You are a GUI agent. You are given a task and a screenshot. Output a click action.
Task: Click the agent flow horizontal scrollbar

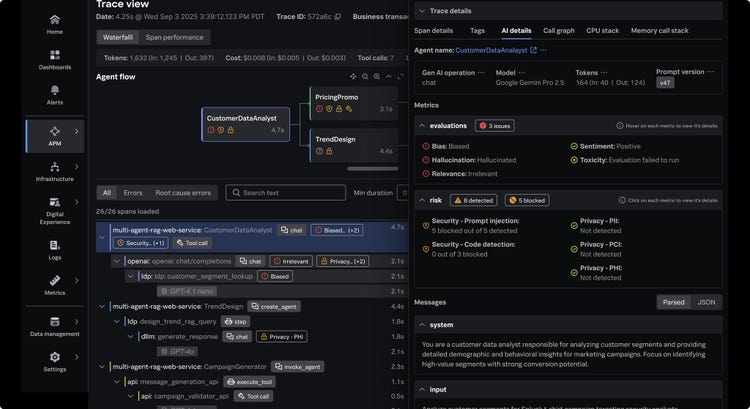[373, 168]
